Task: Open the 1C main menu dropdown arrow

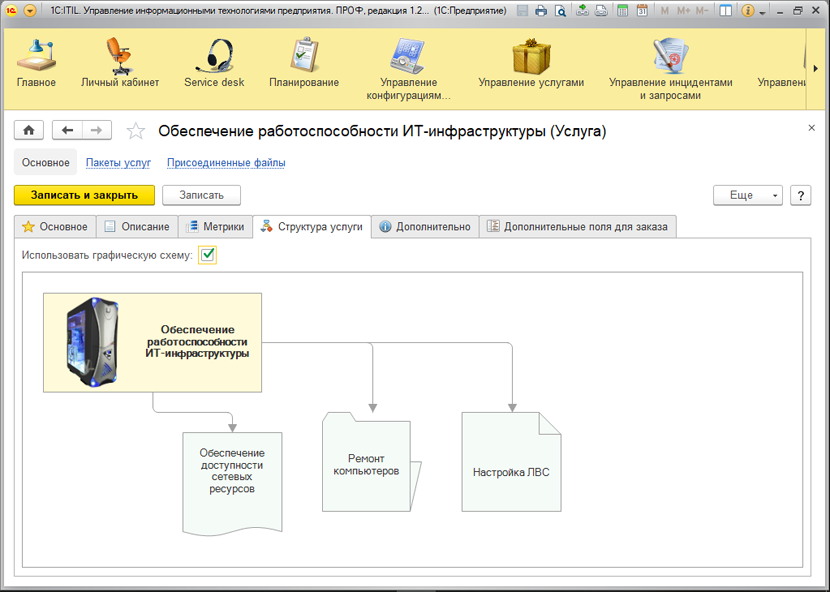Action: (30, 11)
